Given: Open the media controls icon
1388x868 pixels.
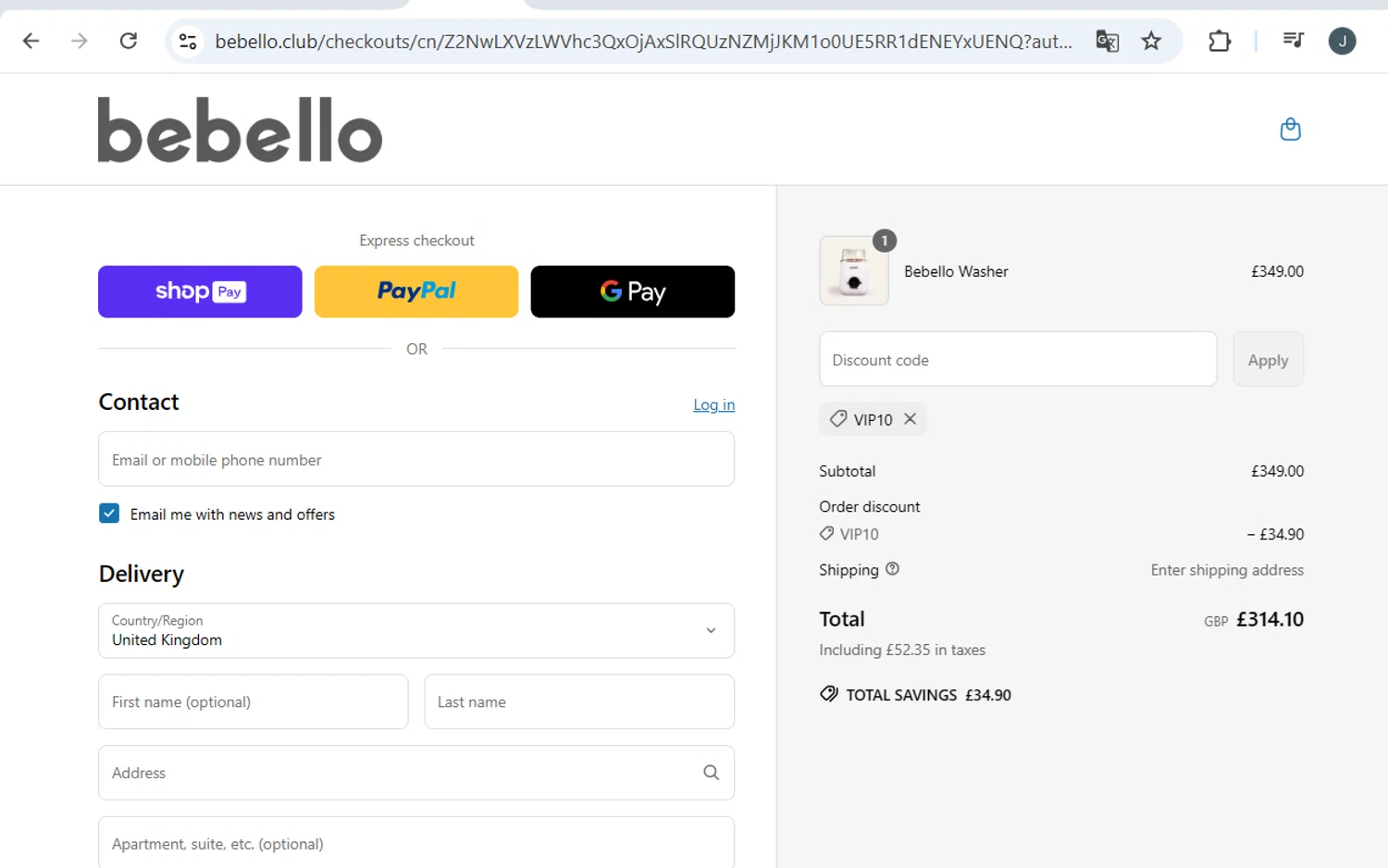Looking at the screenshot, I should point(1293,40).
